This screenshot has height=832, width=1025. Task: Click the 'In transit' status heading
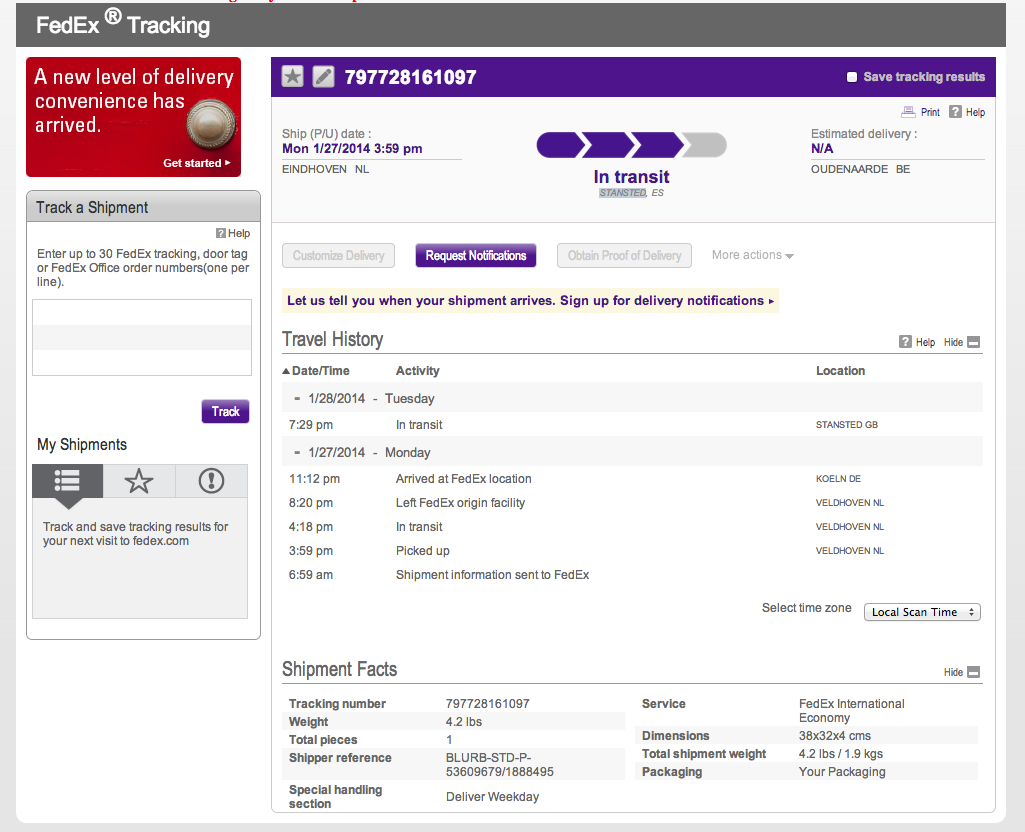pos(631,176)
